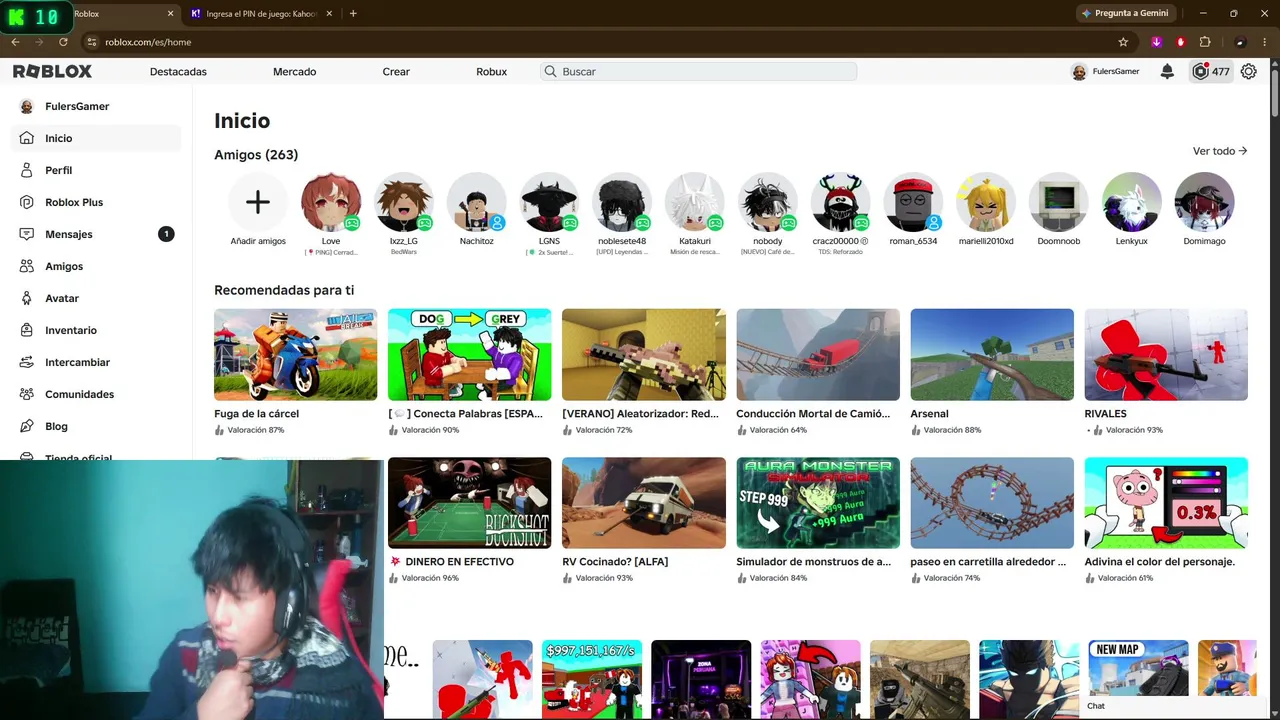The height and width of the screenshot is (720, 1280).
Task: Click the Roblox logo in the header
Action: click(x=52, y=71)
